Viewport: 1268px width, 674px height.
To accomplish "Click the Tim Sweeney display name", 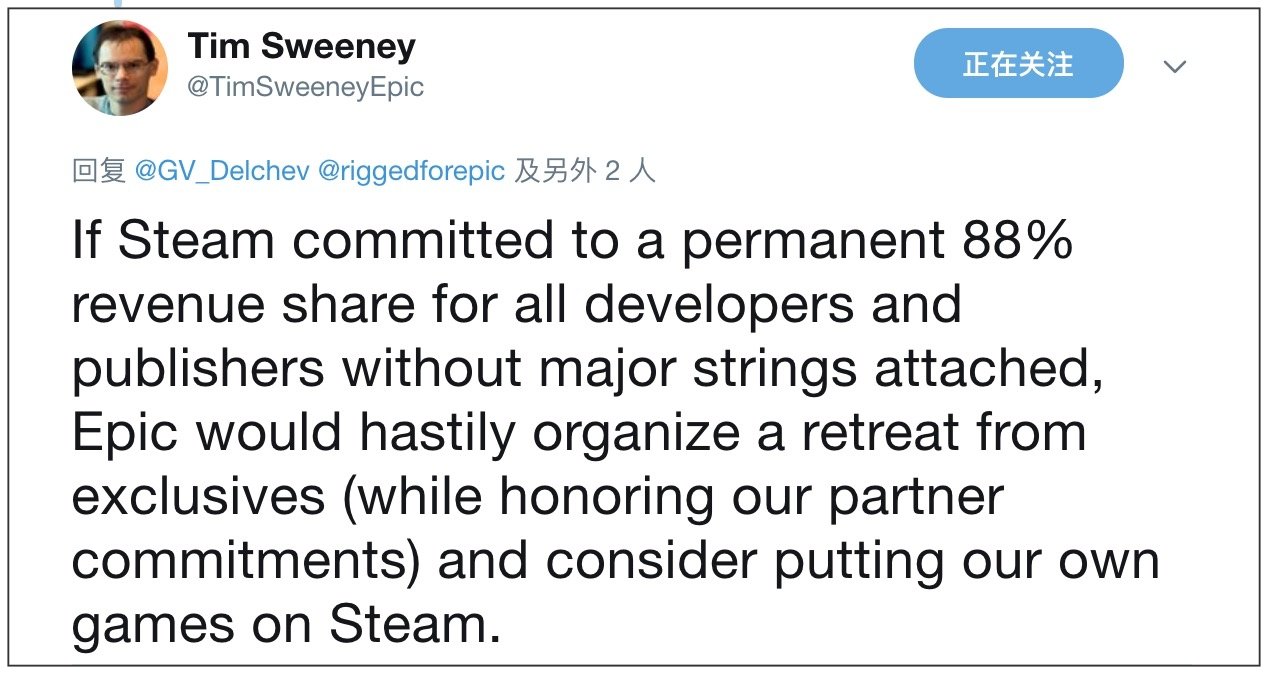I will pyautogui.click(x=301, y=46).
